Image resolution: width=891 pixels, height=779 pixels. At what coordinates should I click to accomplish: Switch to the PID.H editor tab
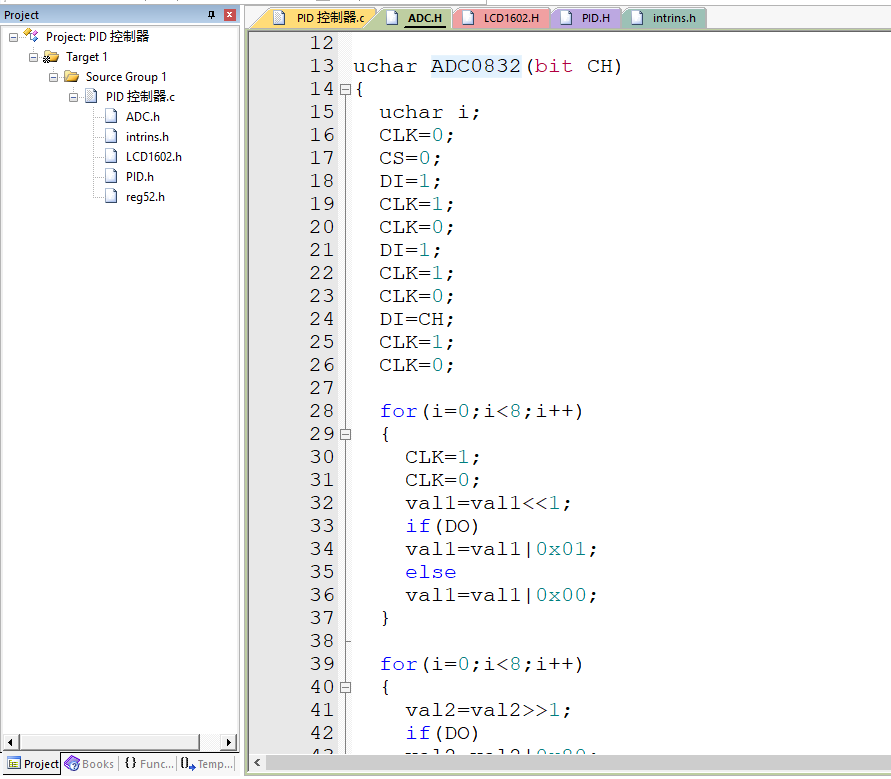pos(586,18)
